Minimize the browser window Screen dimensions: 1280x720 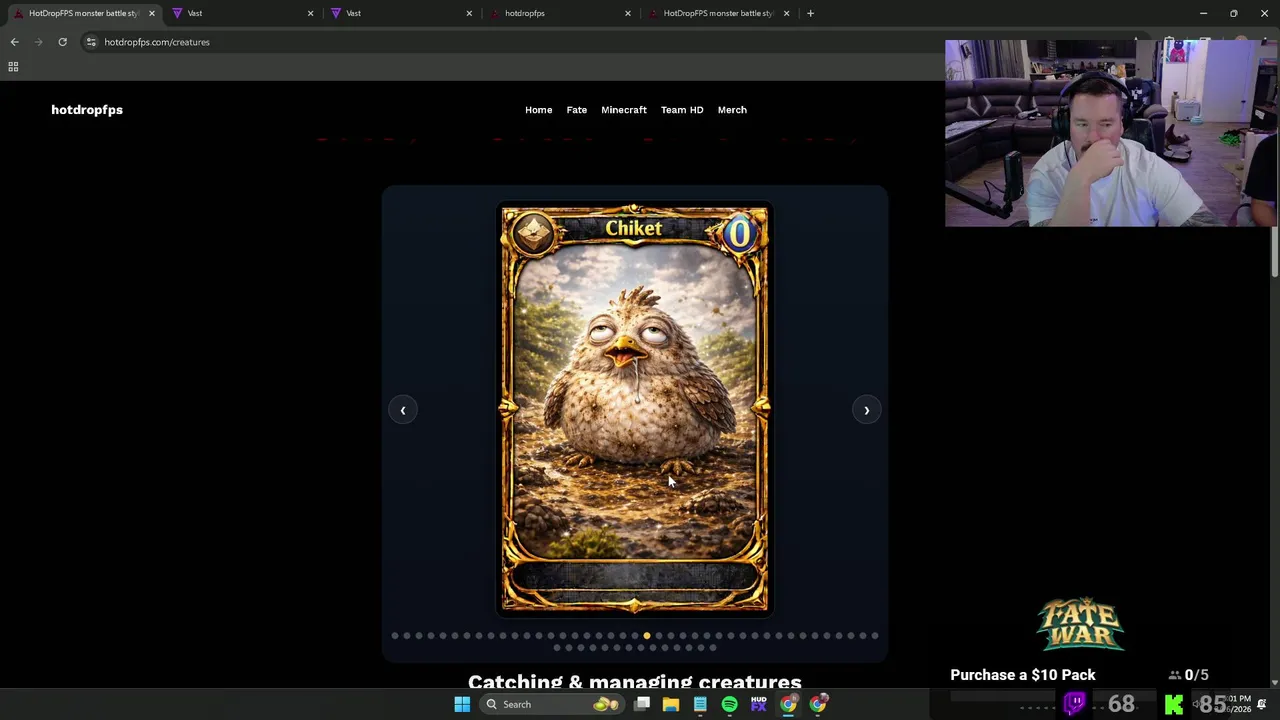[x=1204, y=13]
